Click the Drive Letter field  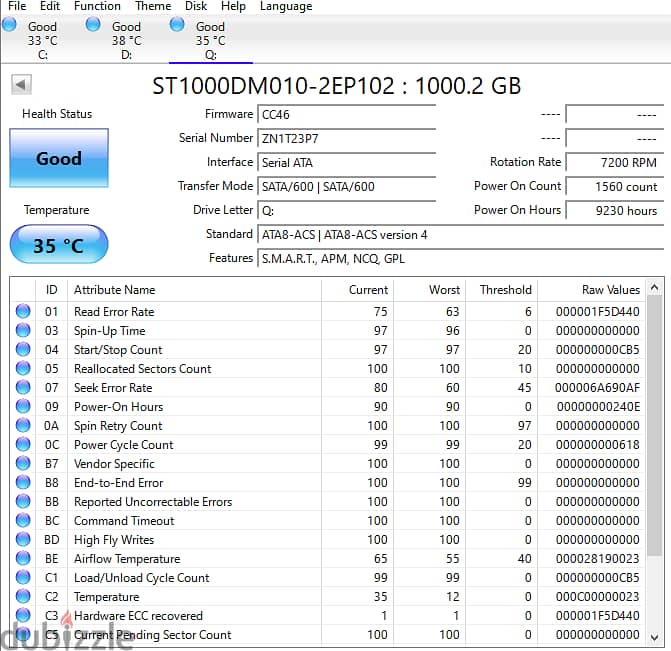[347, 211]
